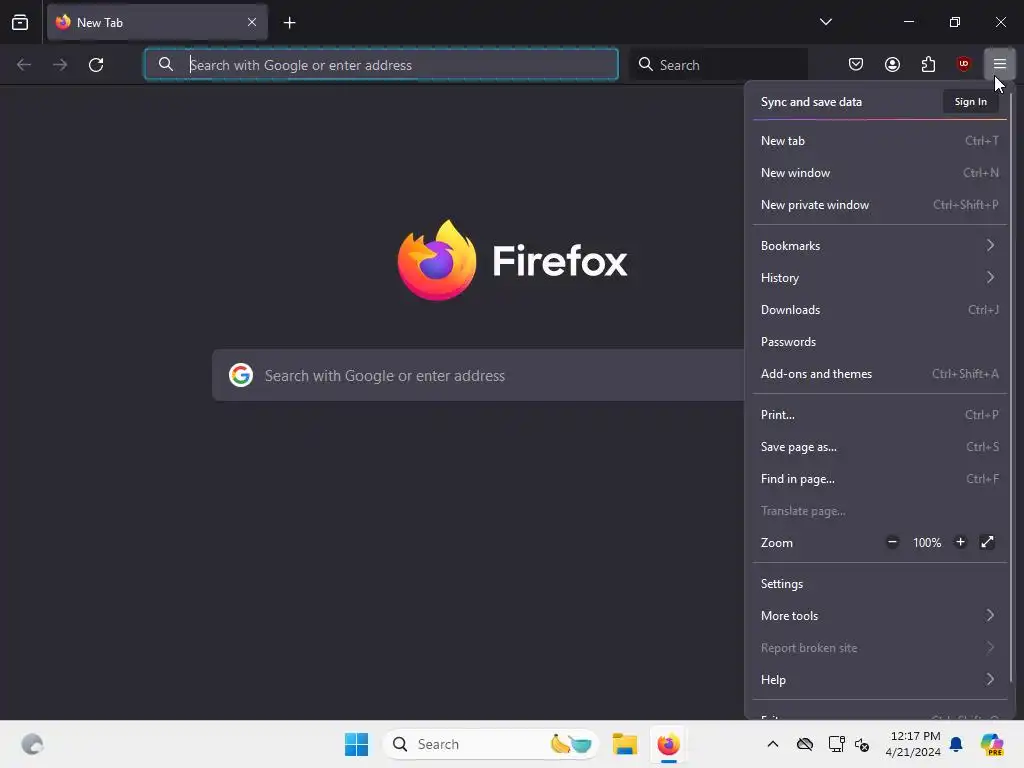Viewport: 1024px width, 768px height.
Task: Open the Firefox application menu hamburger button
Action: pos(999,64)
